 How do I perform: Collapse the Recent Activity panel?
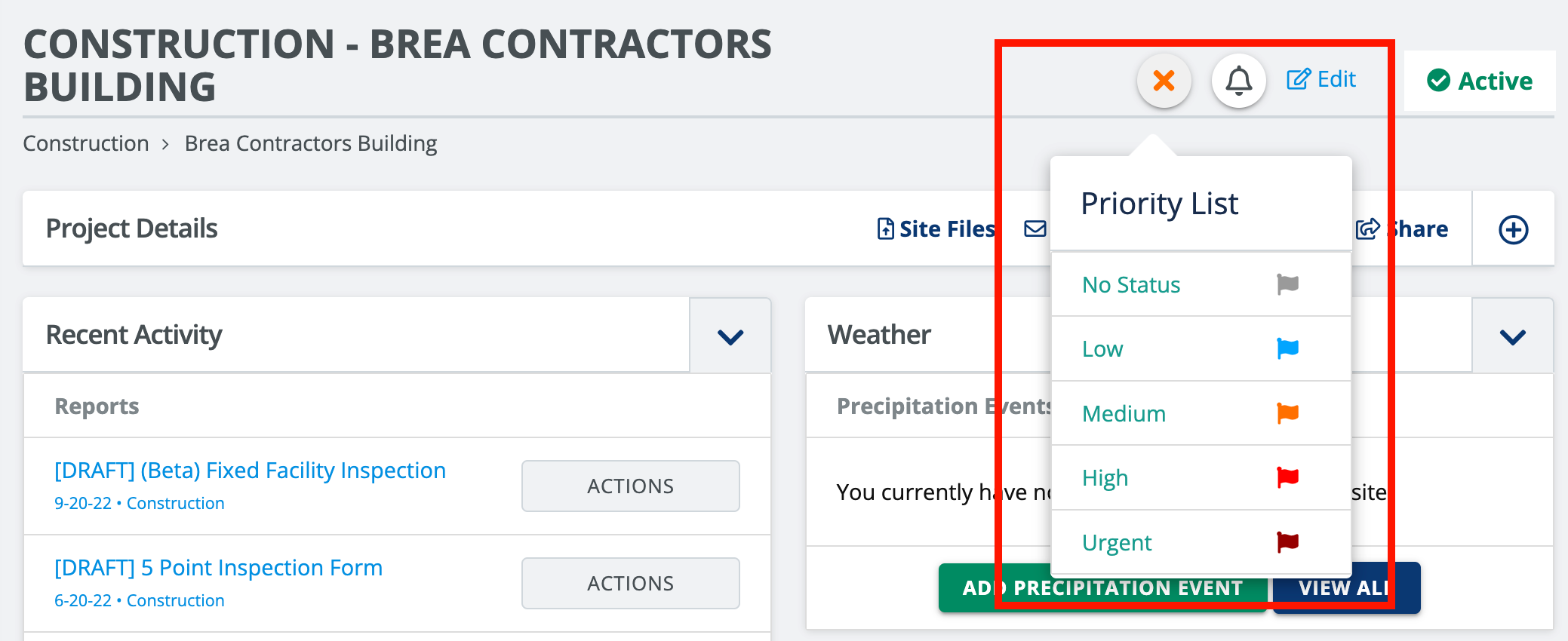pos(730,336)
